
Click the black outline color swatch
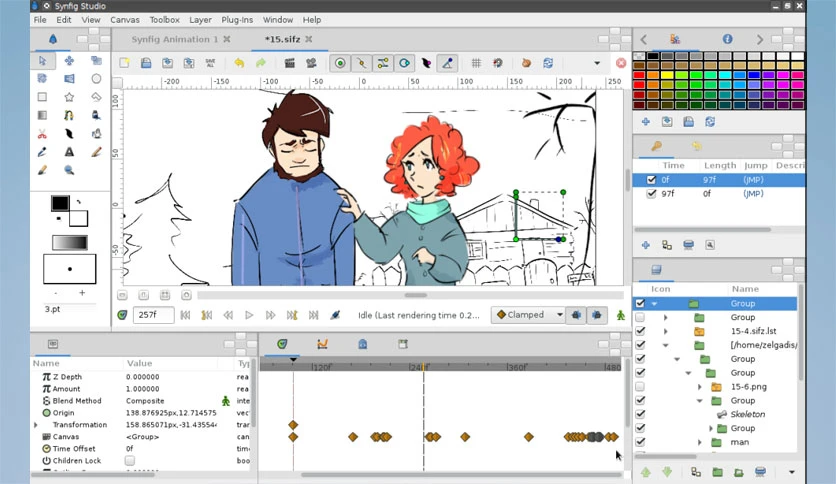coord(60,203)
